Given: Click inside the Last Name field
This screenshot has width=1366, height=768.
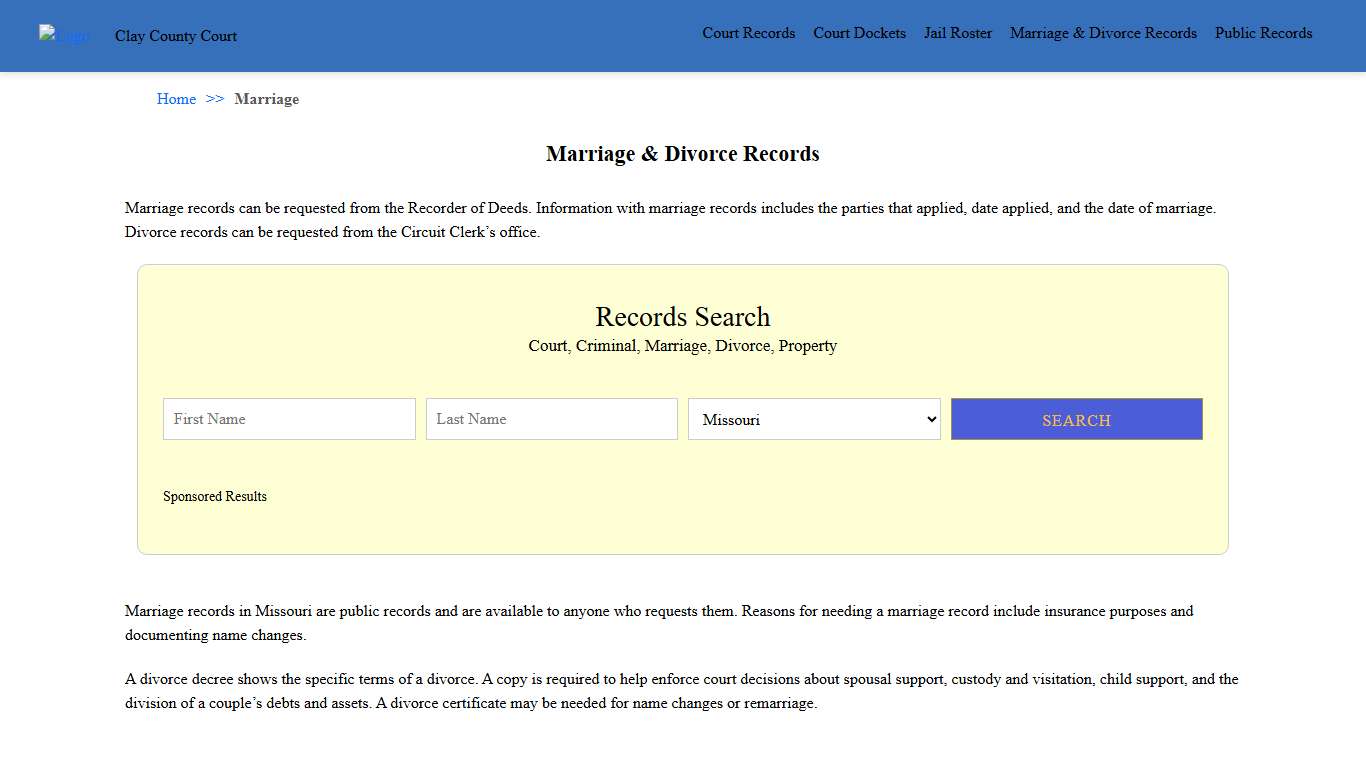Looking at the screenshot, I should tap(551, 419).
